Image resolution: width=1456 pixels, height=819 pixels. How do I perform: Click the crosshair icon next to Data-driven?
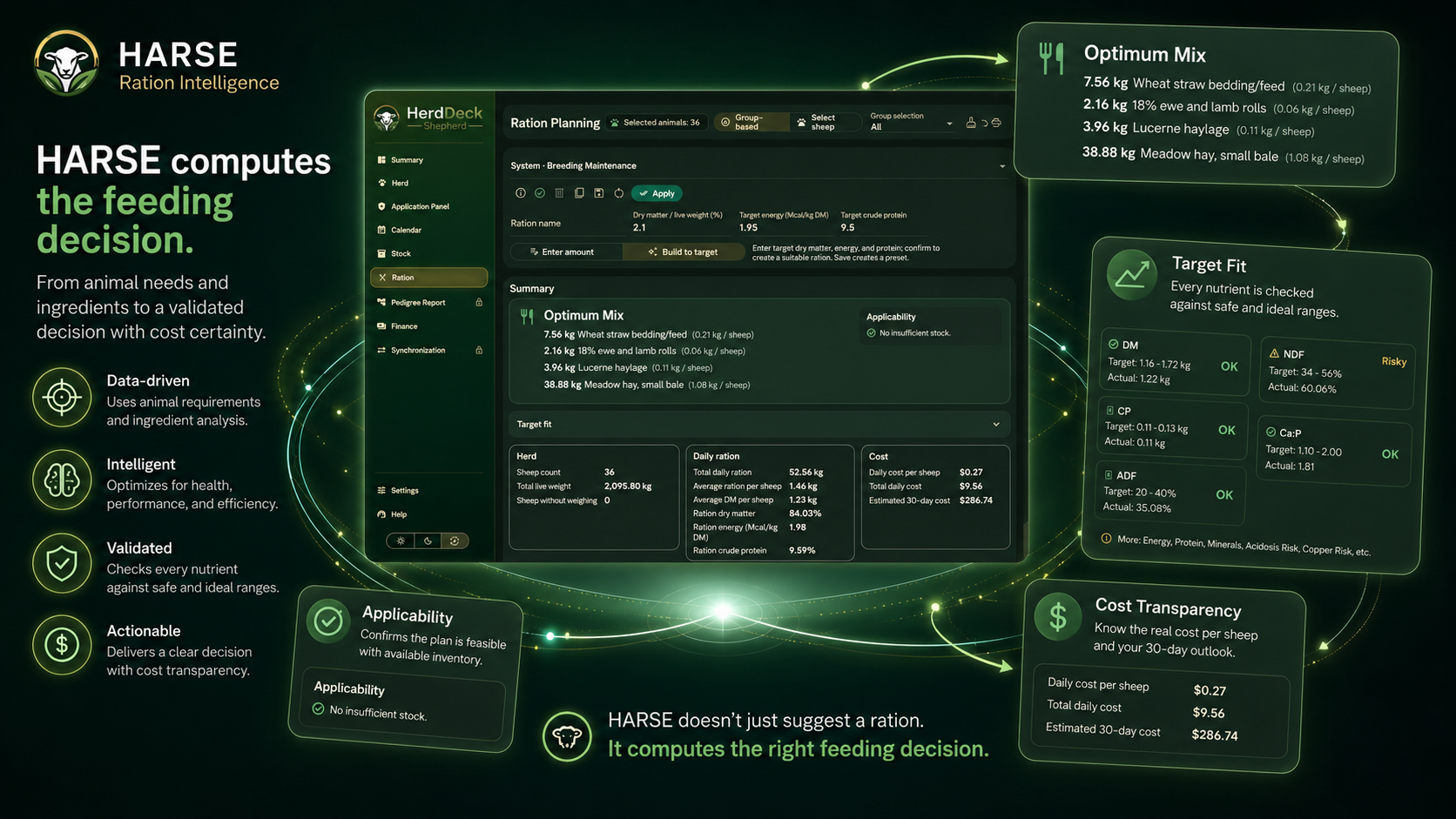(62, 398)
